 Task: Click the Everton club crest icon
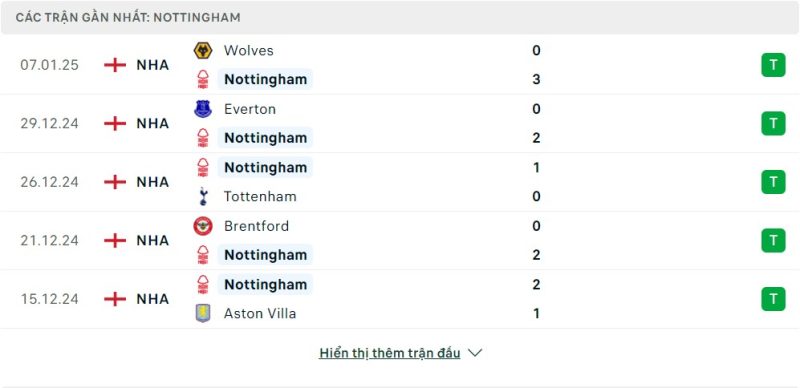point(203,109)
